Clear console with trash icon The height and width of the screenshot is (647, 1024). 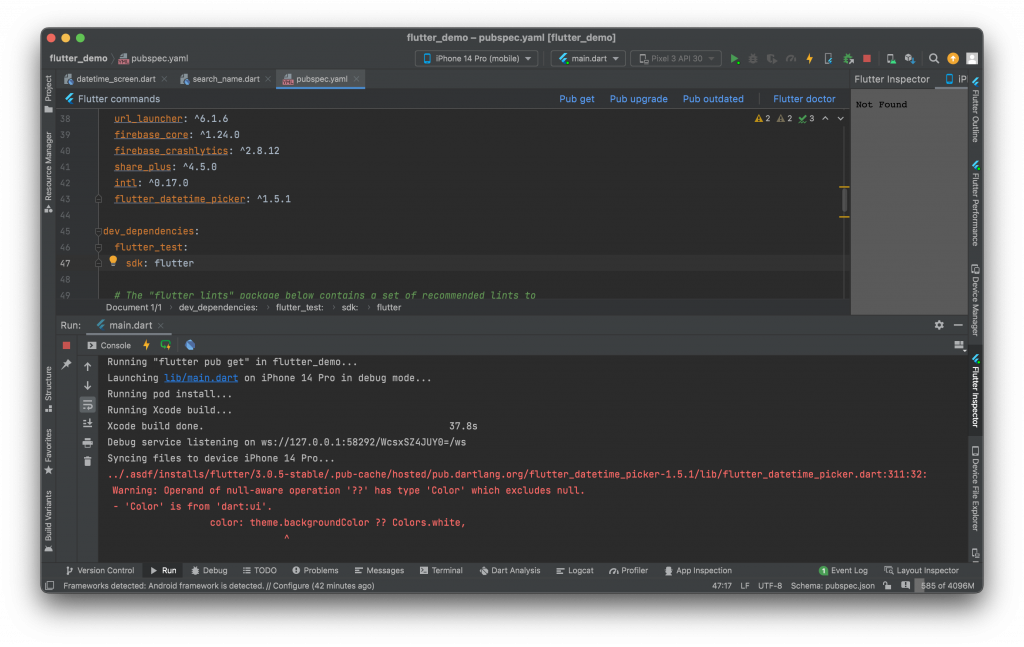click(x=88, y=462)
